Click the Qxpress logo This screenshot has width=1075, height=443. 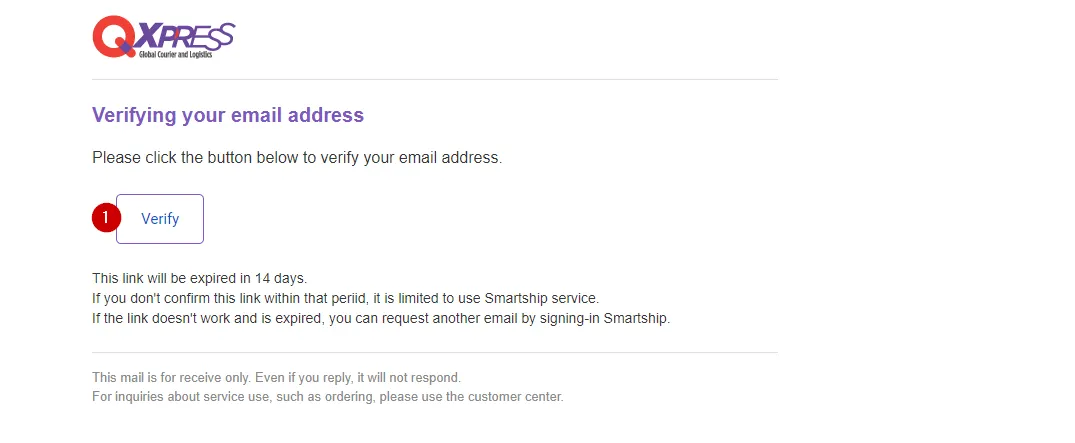[163, 37]
